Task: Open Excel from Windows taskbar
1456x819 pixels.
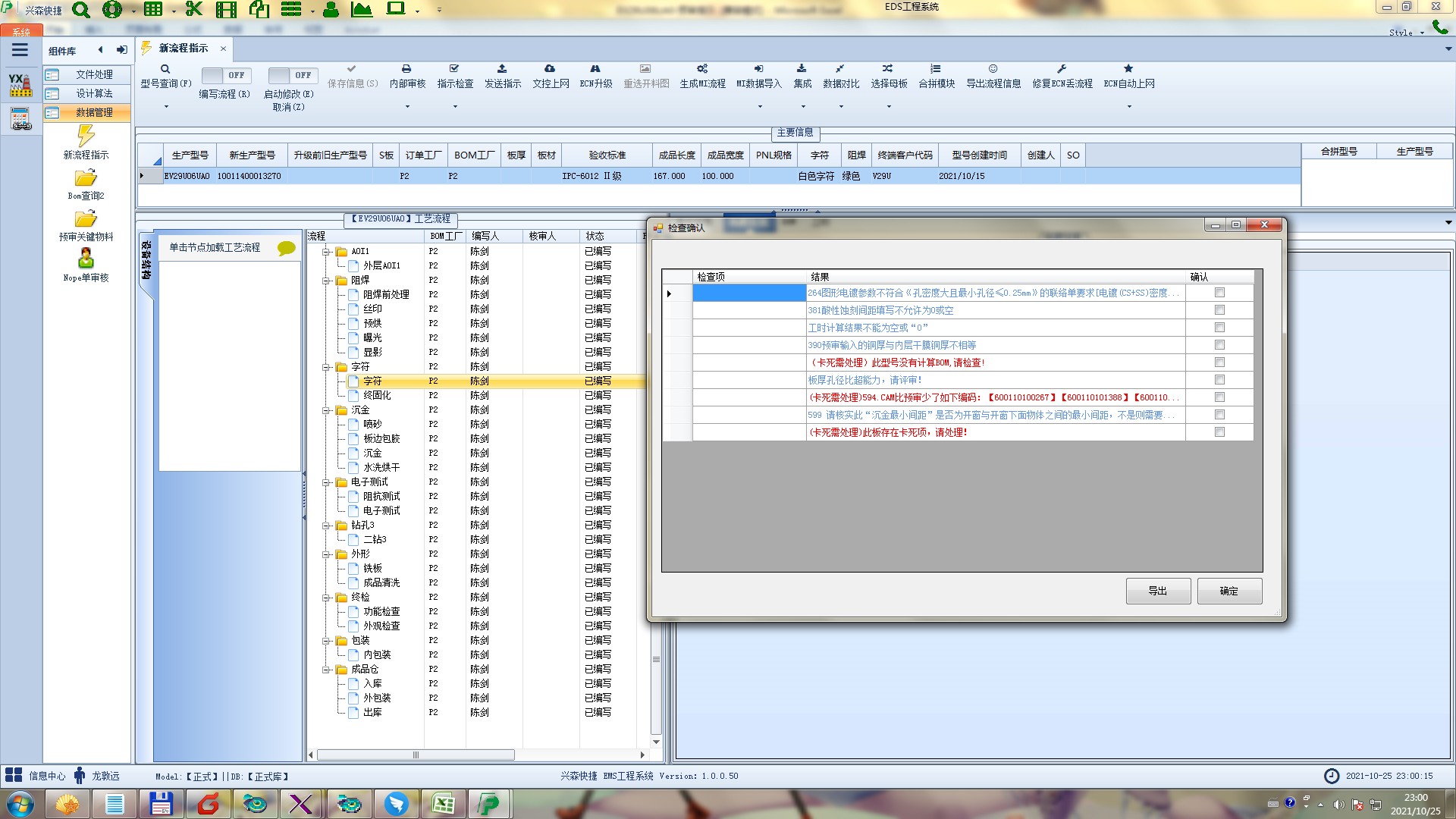Action: pyautogui.click(x=443, y=804)
